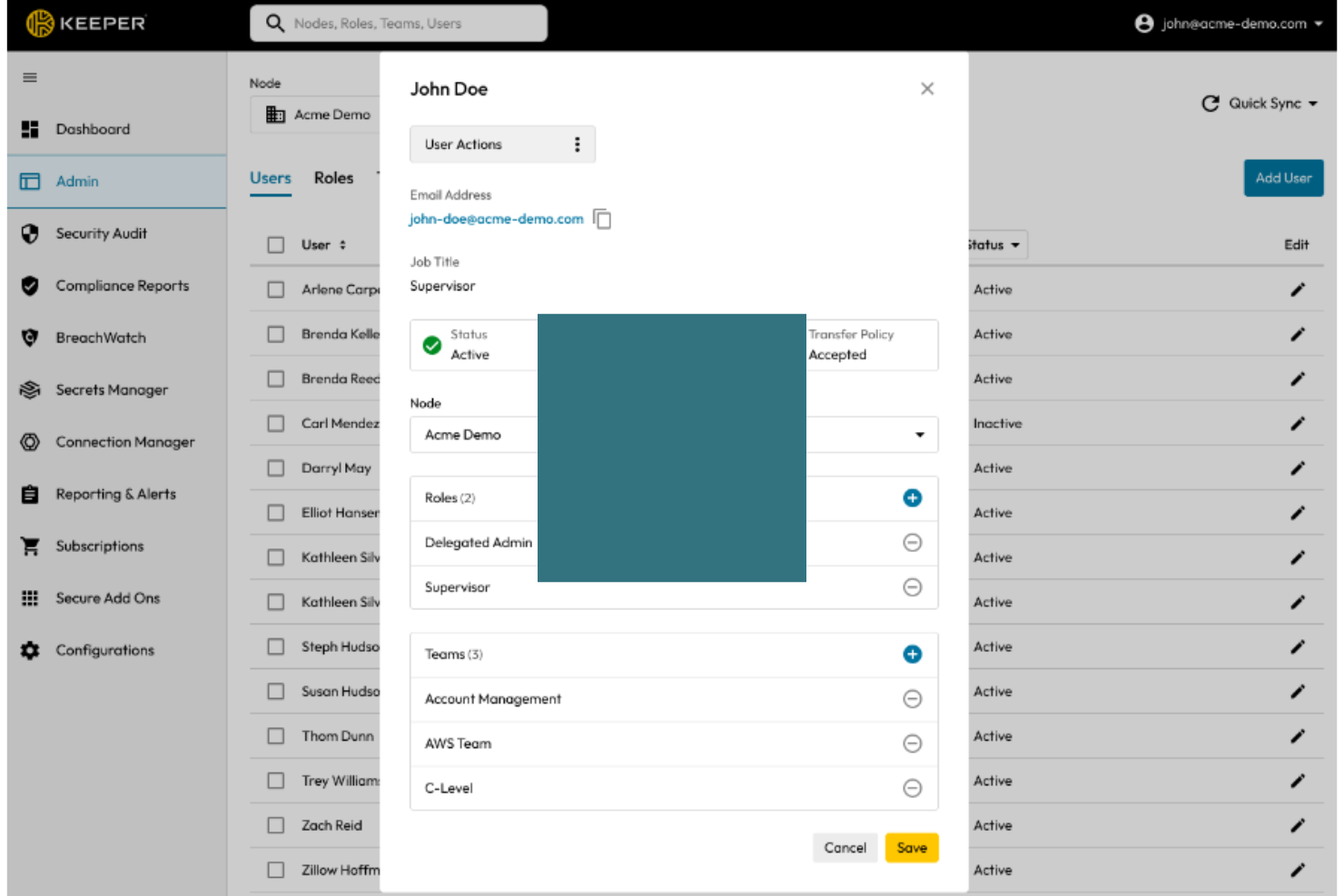Screen dimensions: 1344x896
Task: Edit the Trey Williams user row
Action: click(1298, 781)
